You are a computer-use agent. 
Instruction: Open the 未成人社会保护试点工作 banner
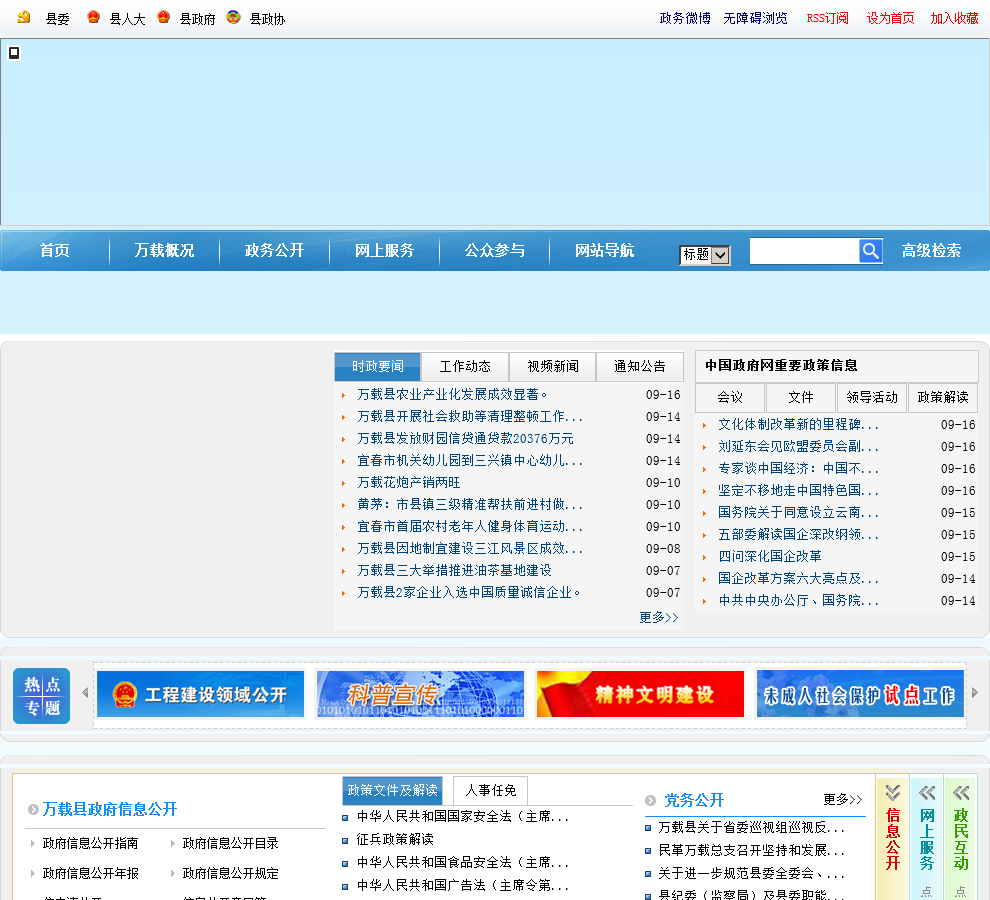[860, 694]
